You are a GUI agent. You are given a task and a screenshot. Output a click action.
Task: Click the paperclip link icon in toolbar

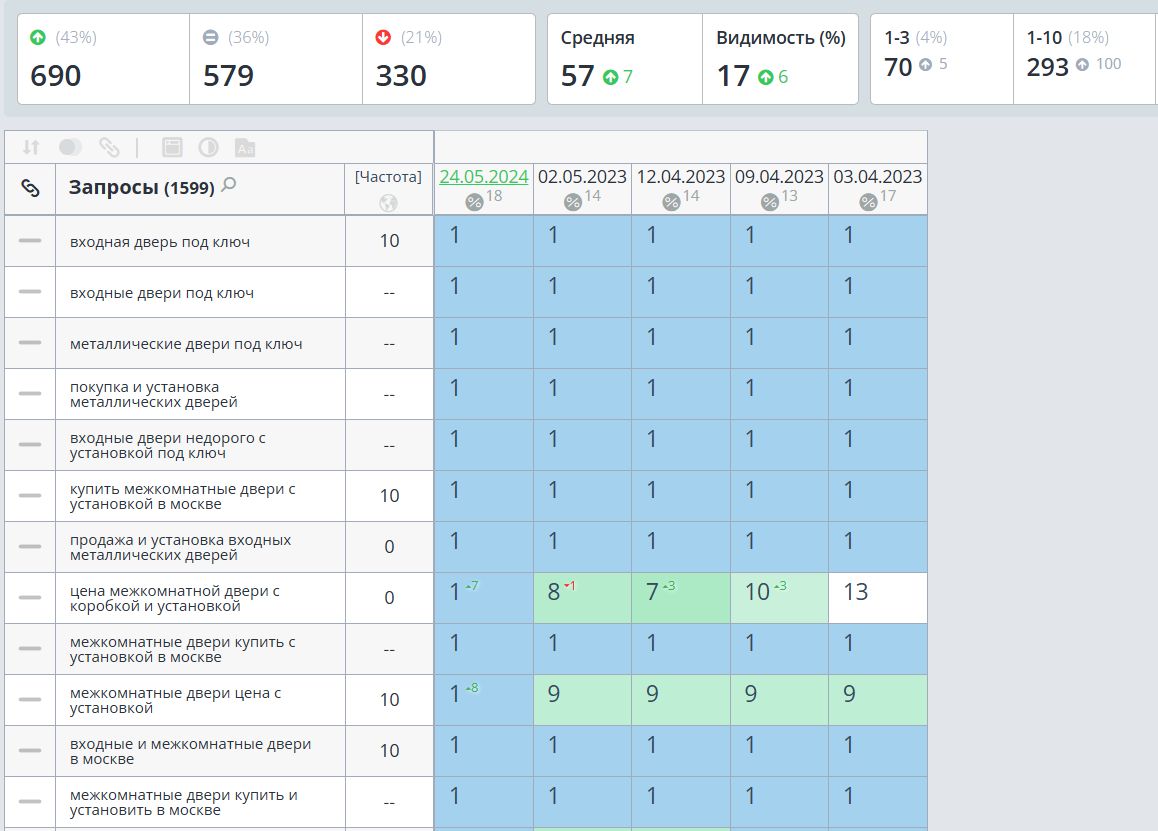pos(109,147)
